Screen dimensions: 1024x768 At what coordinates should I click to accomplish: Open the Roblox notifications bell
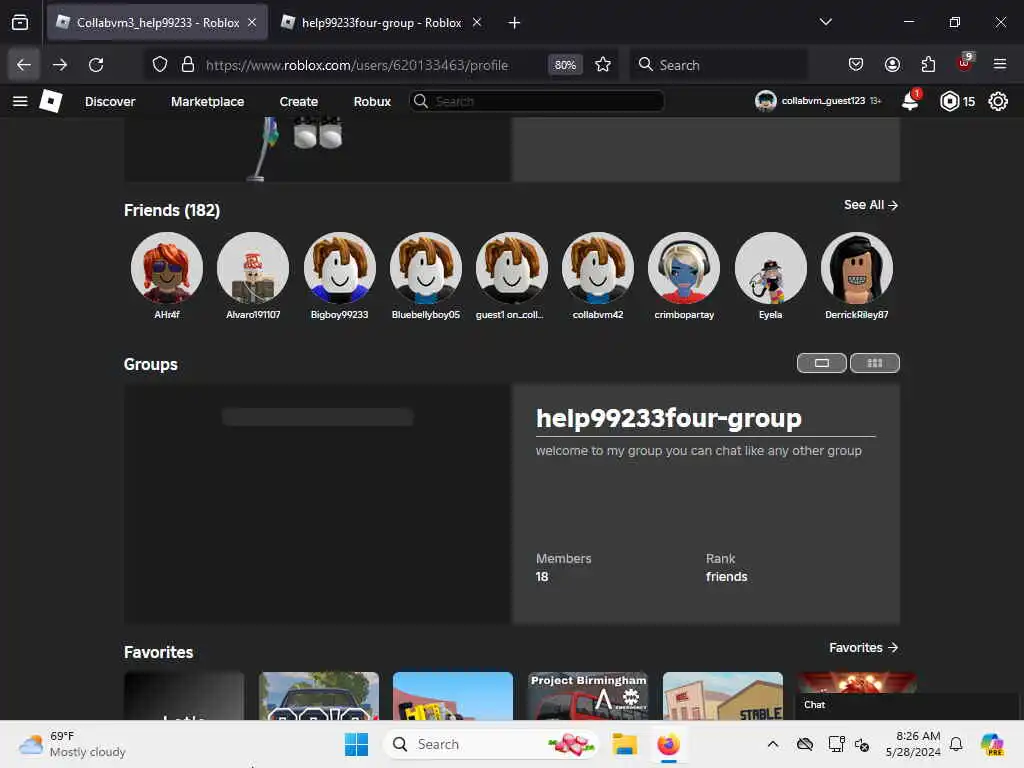pos(910,101)
